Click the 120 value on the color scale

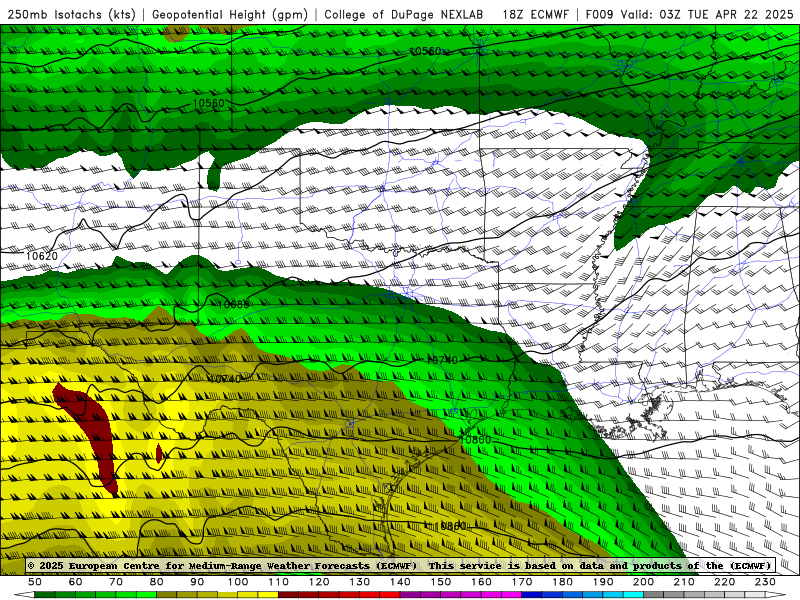[x=319, y=582]
